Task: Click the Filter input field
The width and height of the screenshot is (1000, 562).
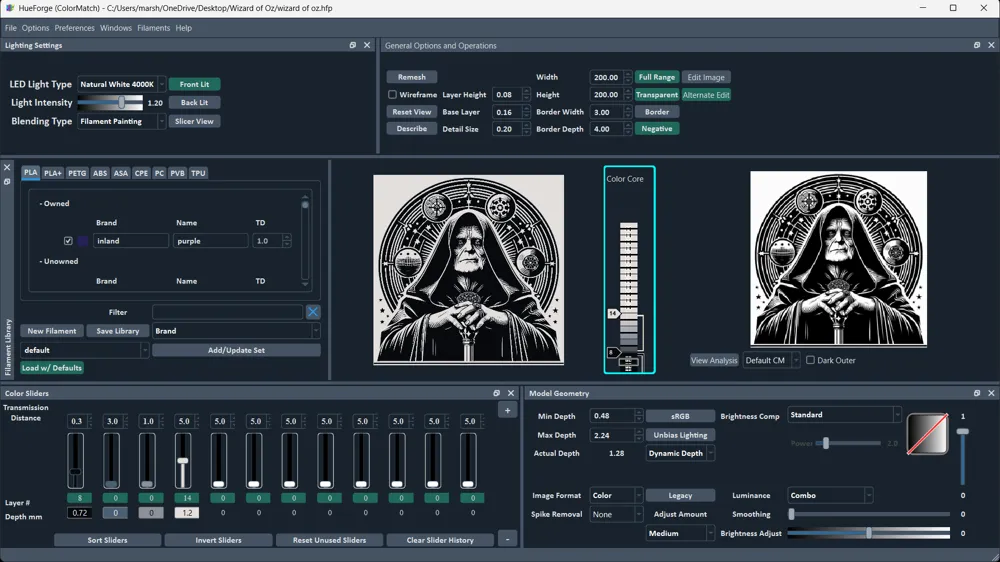Action: tap(227, 312)
